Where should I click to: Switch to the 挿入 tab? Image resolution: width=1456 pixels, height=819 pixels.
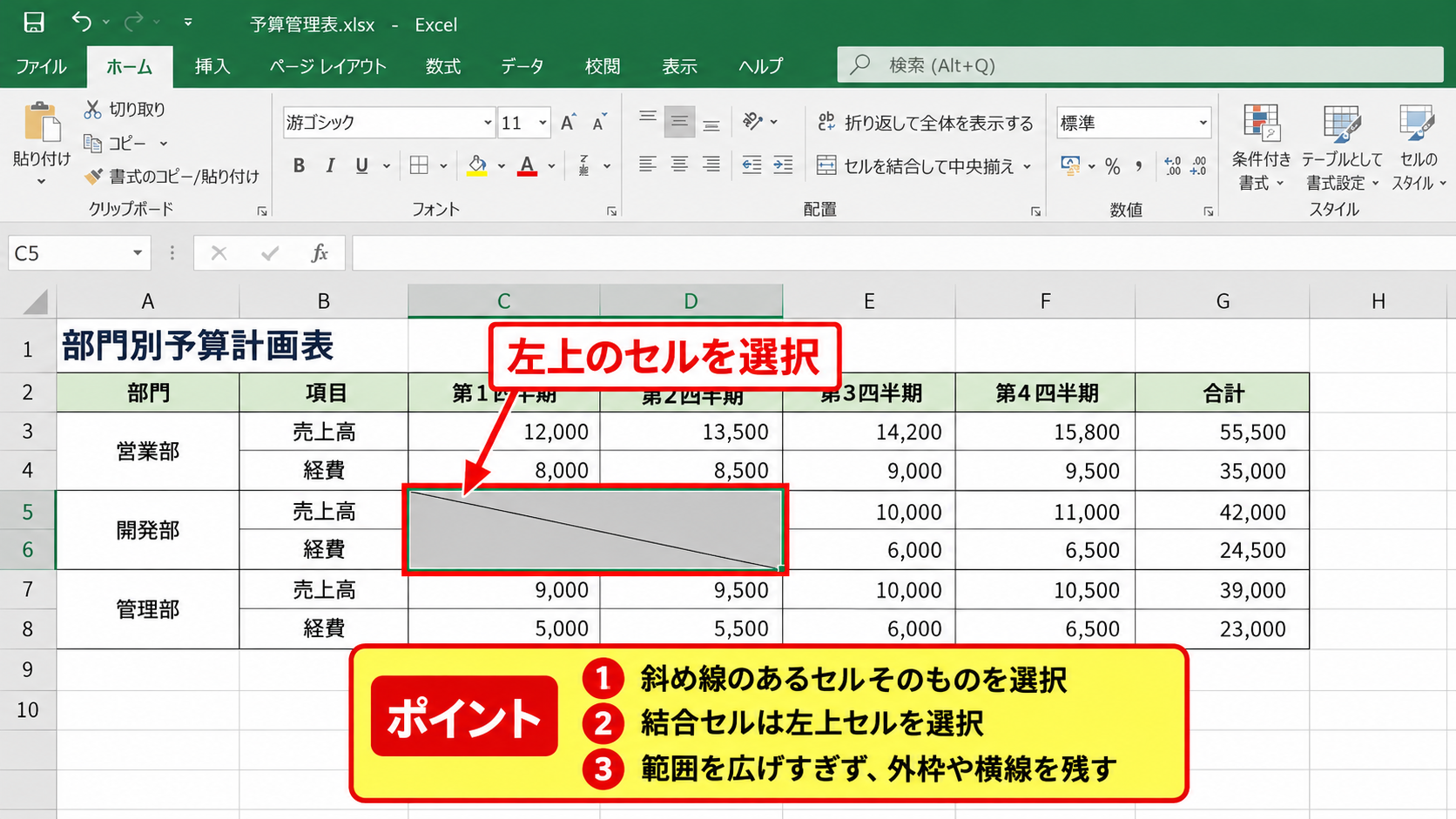(x=212, y=66)
